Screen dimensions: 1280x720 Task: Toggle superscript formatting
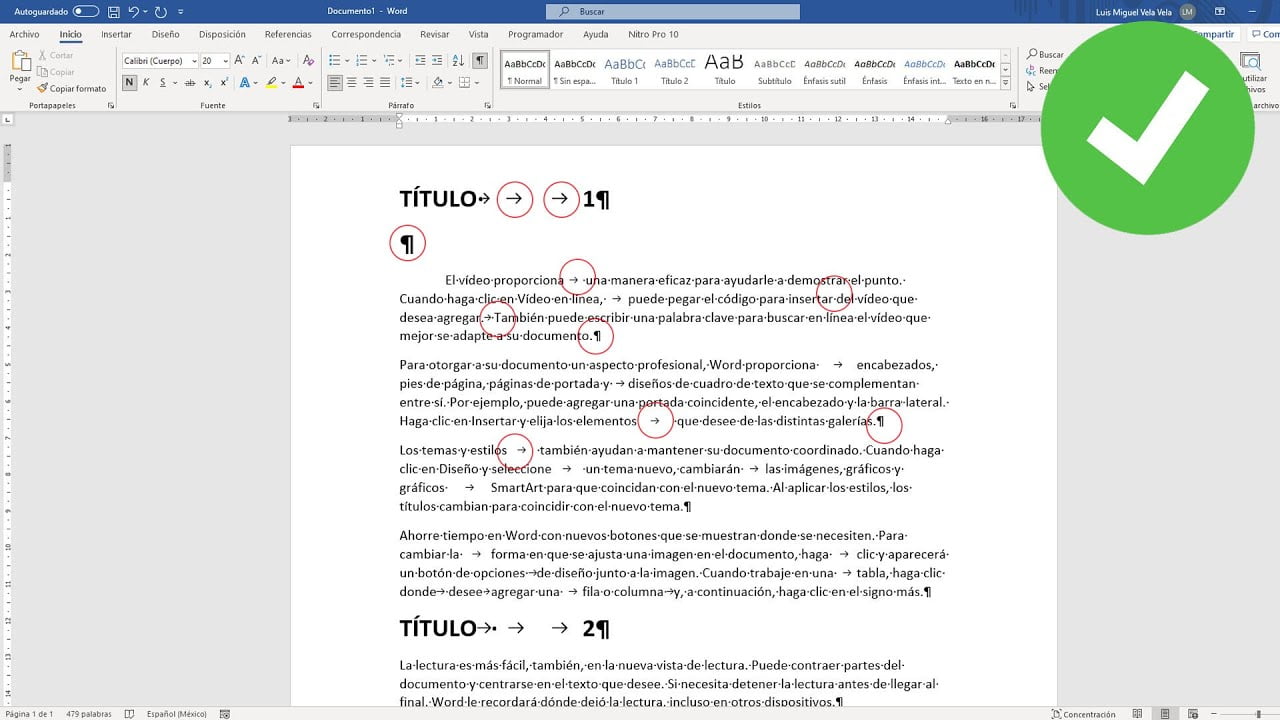pos(223,82)
